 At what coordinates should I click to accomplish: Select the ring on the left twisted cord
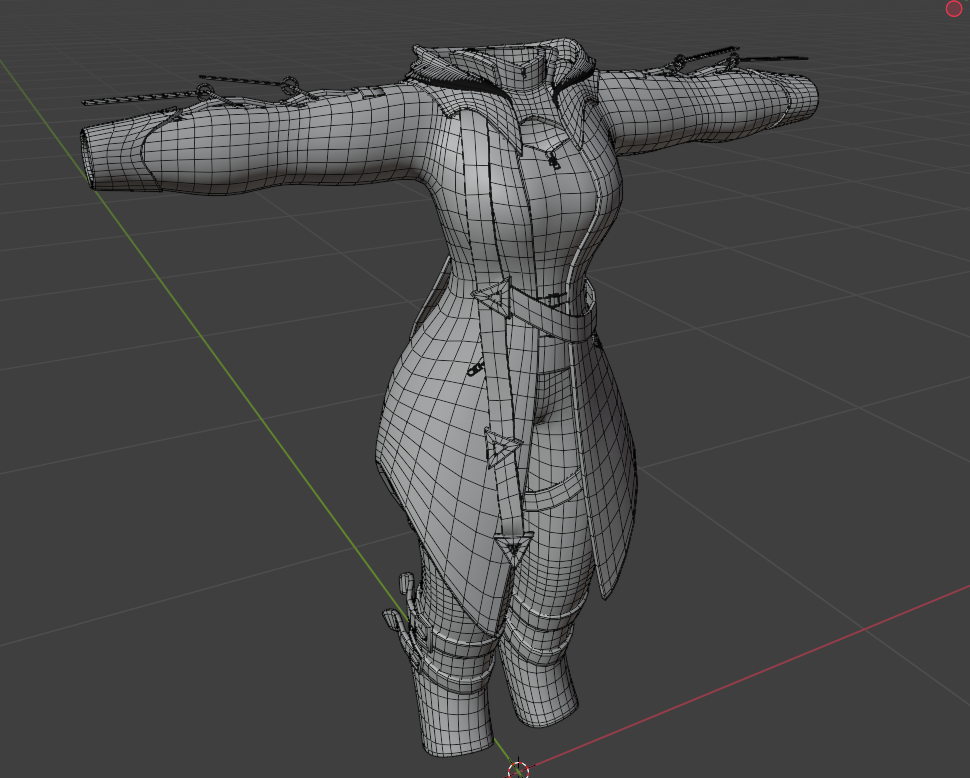(x=290, y=85)
